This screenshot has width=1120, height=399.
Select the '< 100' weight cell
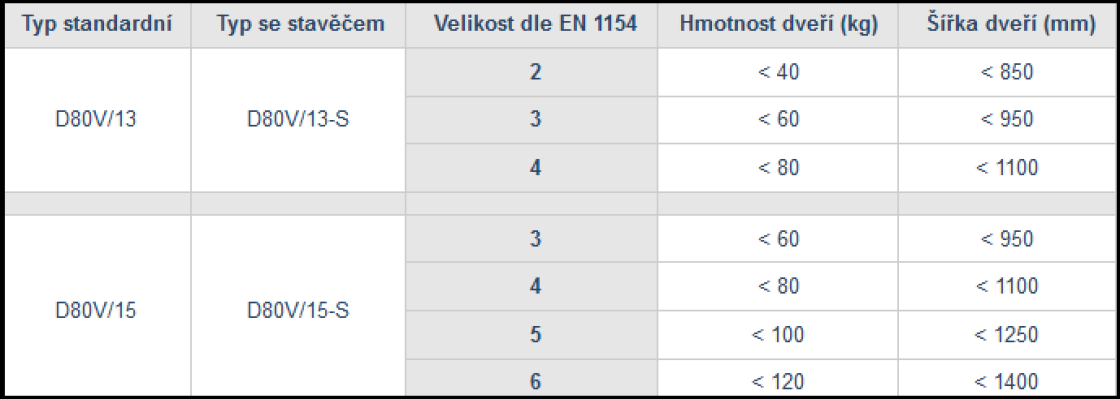click(x=778, y=335)
